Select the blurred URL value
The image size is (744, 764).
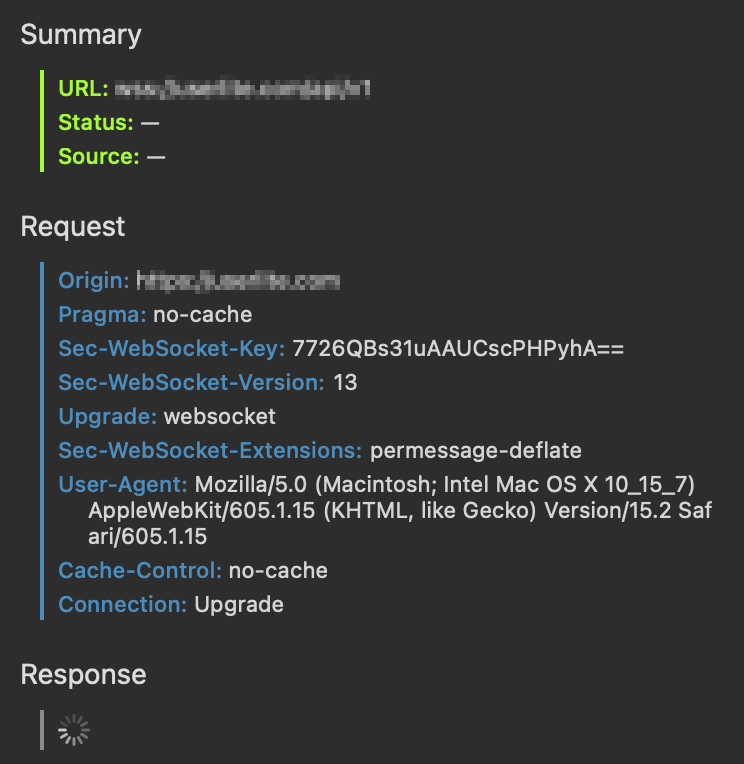243,89
